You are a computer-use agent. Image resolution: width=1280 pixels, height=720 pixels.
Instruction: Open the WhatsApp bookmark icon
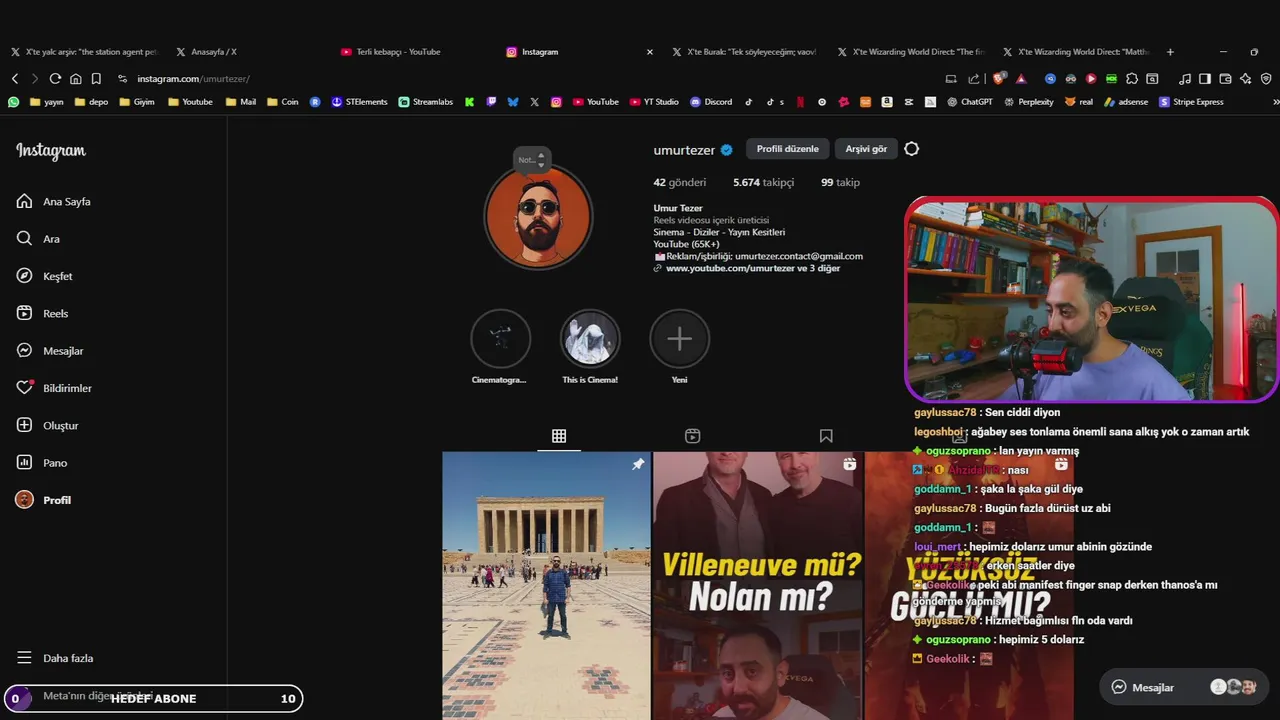[x=13, y=102]
